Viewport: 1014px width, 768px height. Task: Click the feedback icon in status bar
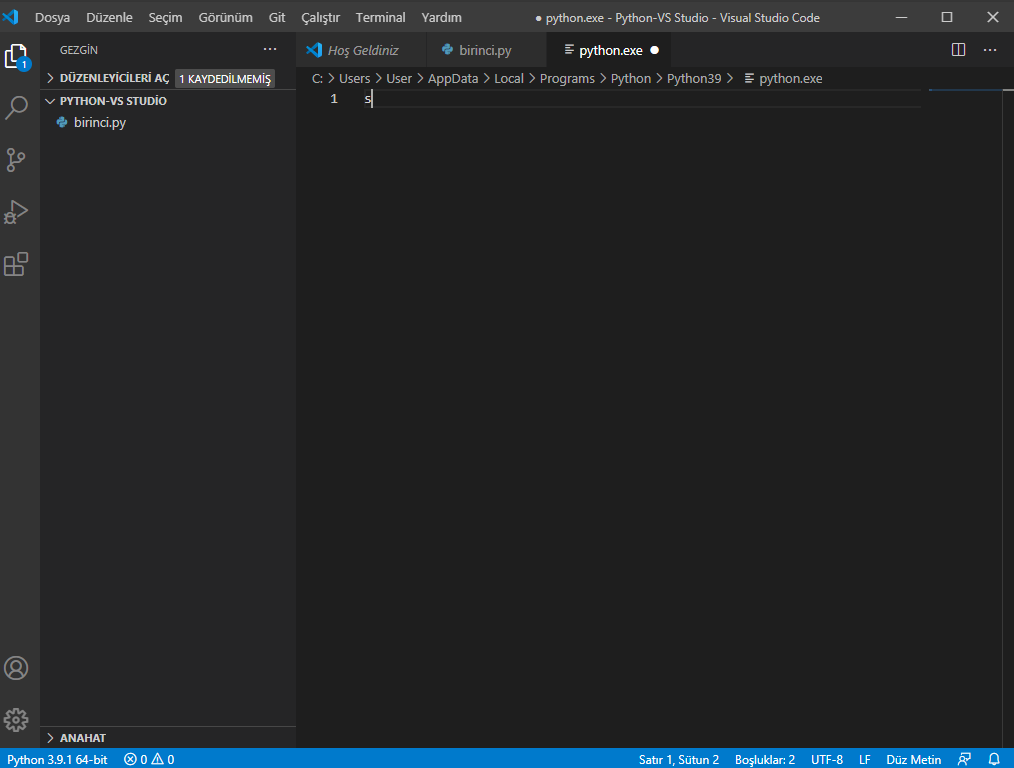point(964,759)
